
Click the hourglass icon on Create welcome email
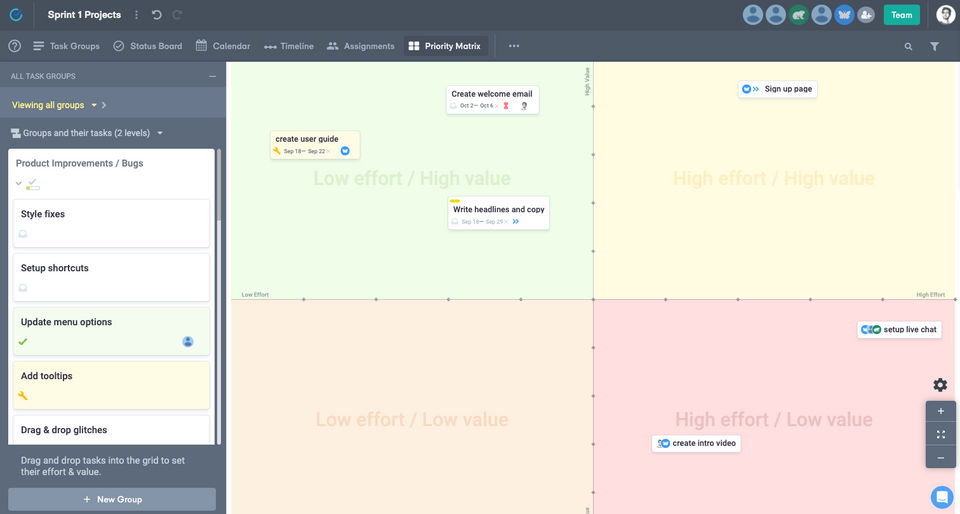tap(506, 106)
